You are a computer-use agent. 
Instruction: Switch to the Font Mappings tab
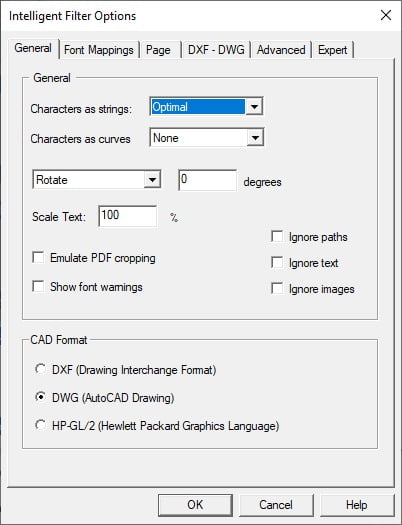(99, 50)
